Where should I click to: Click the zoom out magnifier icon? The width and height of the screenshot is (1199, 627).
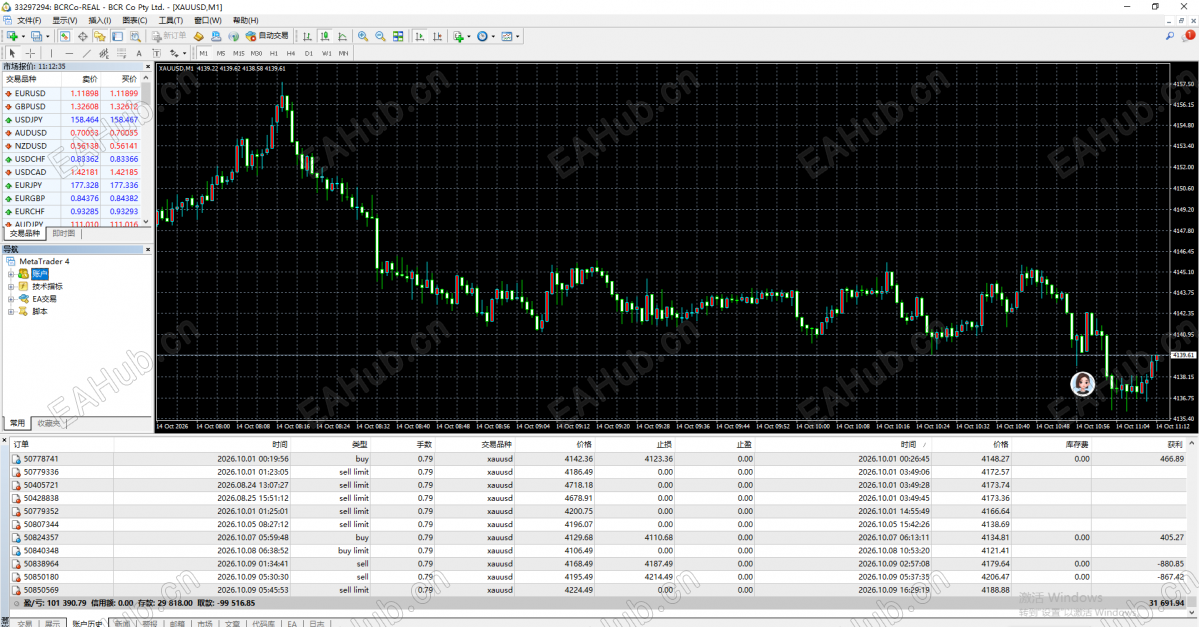pos(380,36)
